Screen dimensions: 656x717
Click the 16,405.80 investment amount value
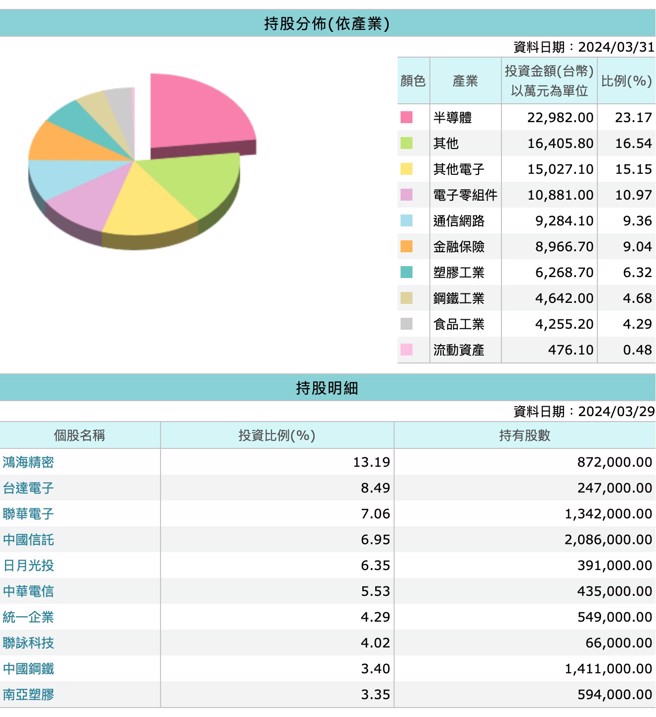560,143
